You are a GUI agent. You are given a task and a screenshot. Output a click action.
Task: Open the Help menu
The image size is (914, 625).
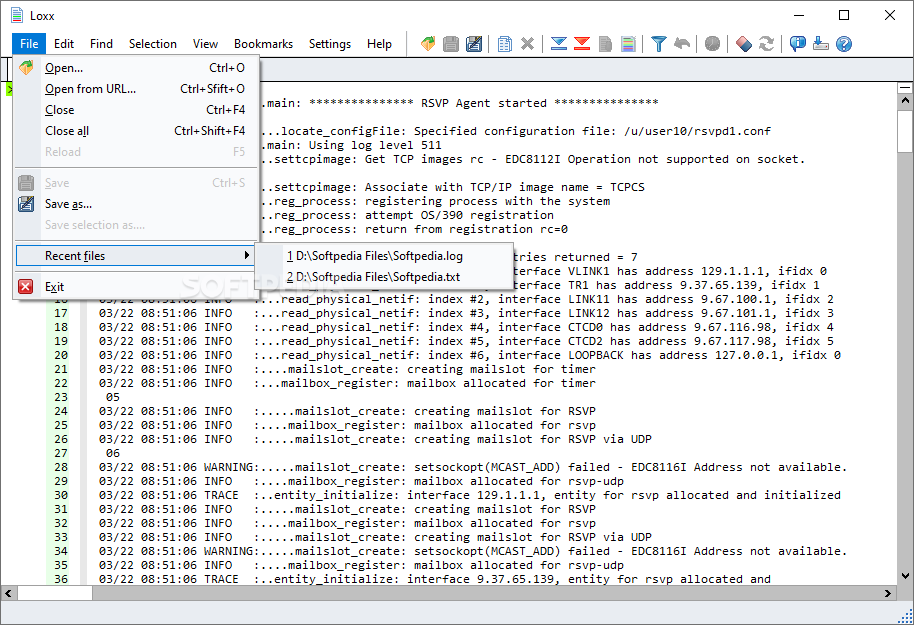click(x=379, y=44)
